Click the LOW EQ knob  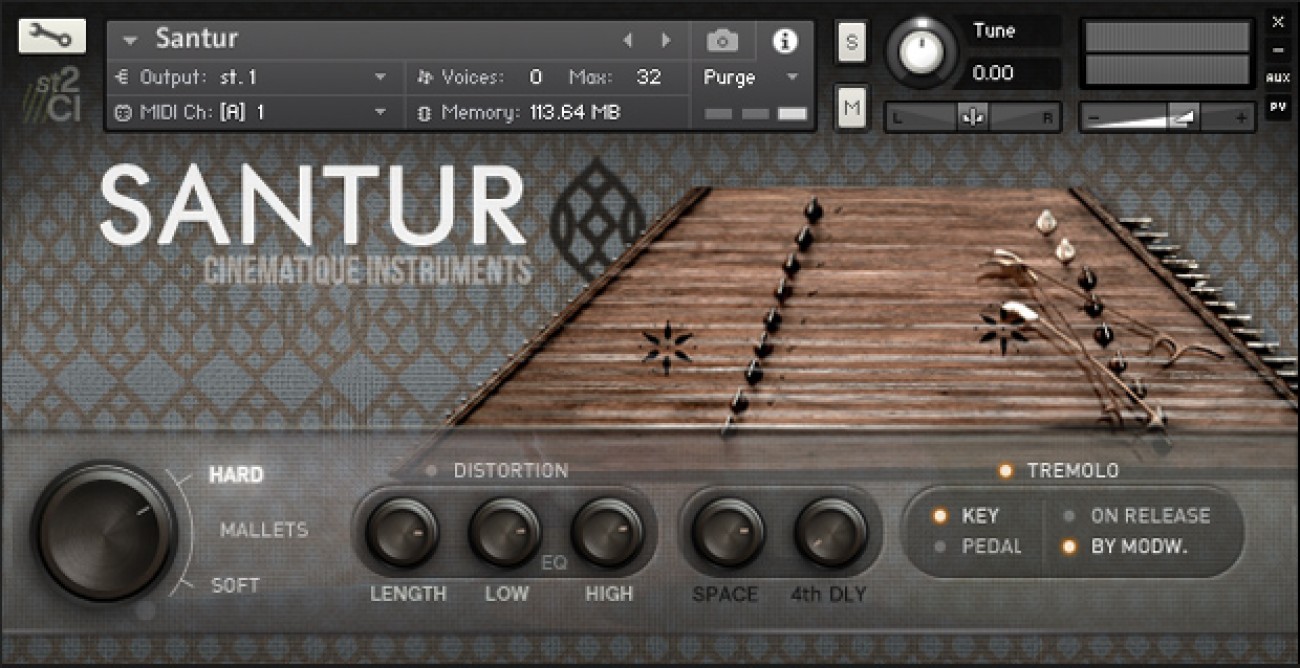505,532
